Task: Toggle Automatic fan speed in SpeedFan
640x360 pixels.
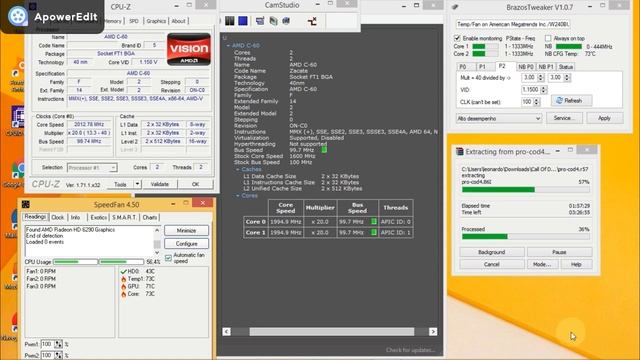Action: [168, 258]
